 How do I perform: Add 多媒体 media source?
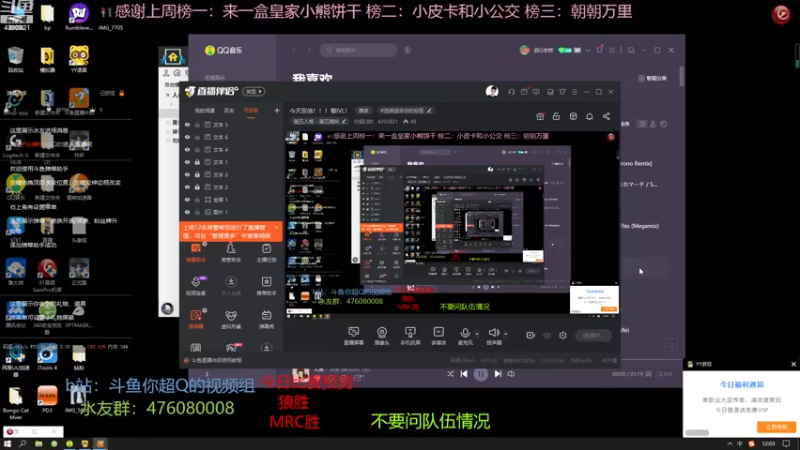coord(438,336)
